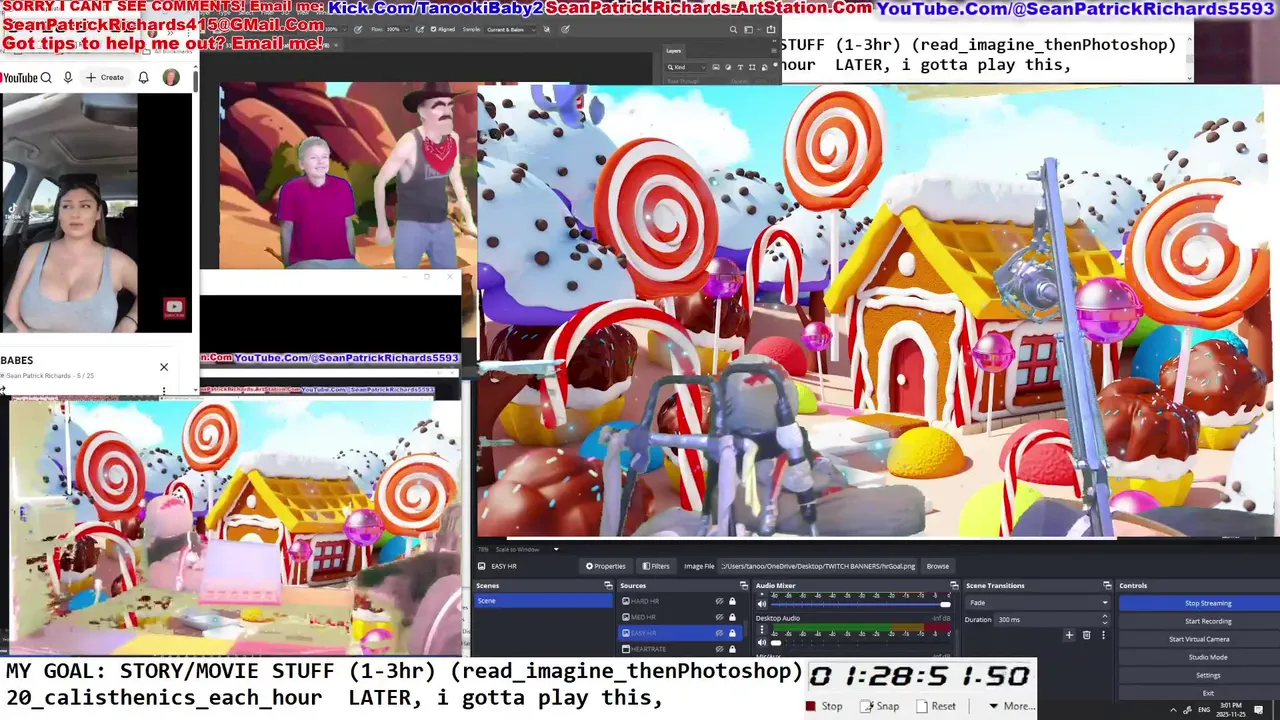Viewport: 1280px width, 720px height.
Task: Open YouTube search icon
Action: point(46,77)
